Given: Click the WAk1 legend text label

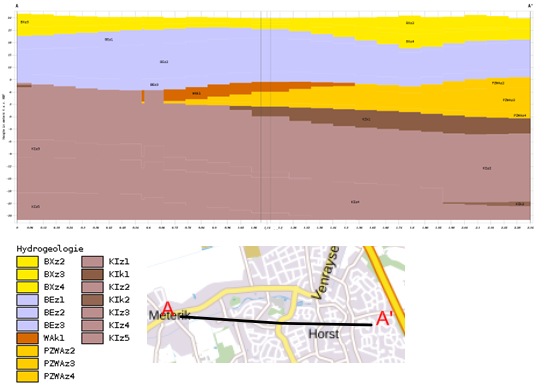Looking at the screenshot, I should [54, 338].
